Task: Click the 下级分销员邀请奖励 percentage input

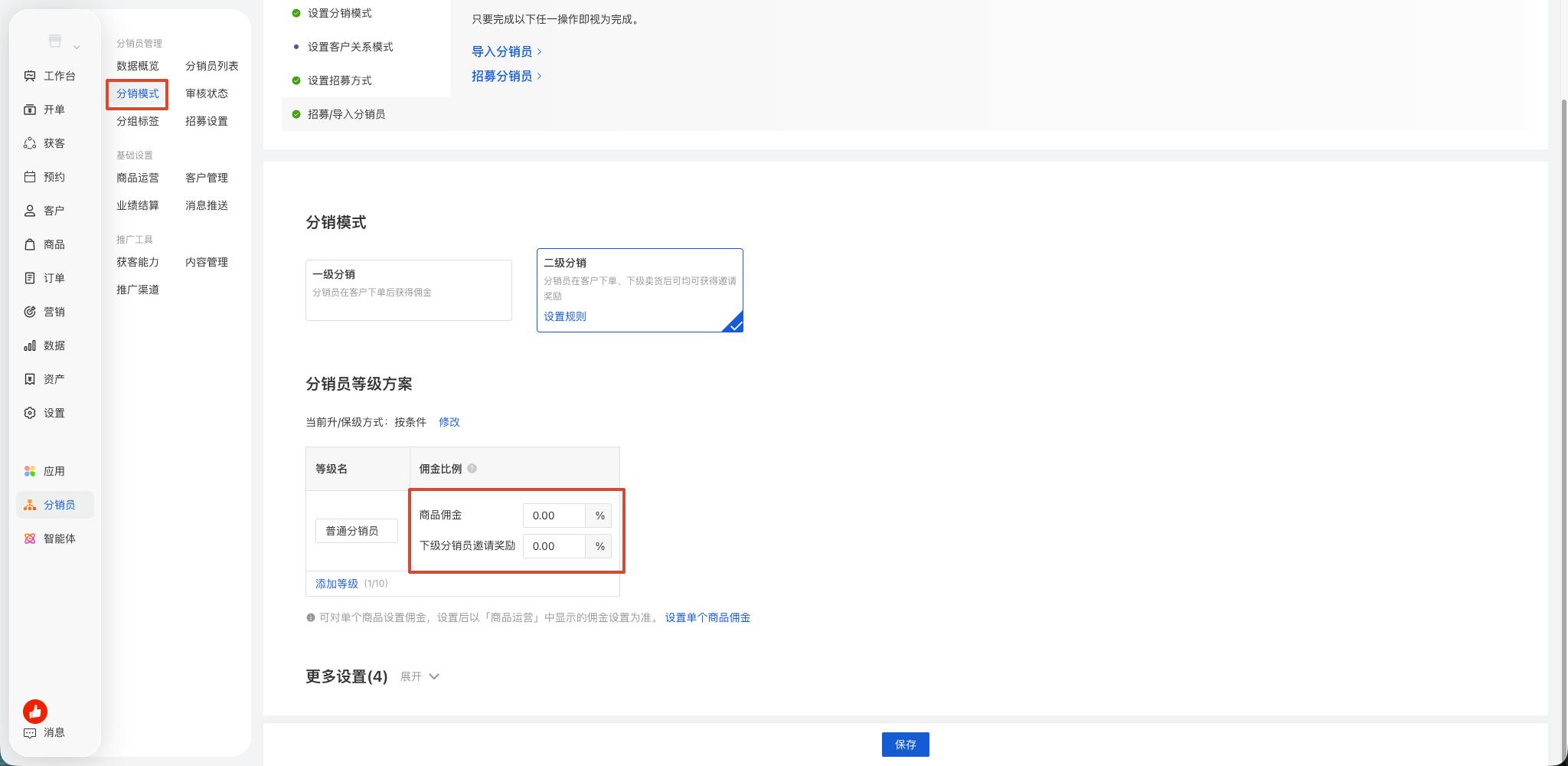Action: 554,546
